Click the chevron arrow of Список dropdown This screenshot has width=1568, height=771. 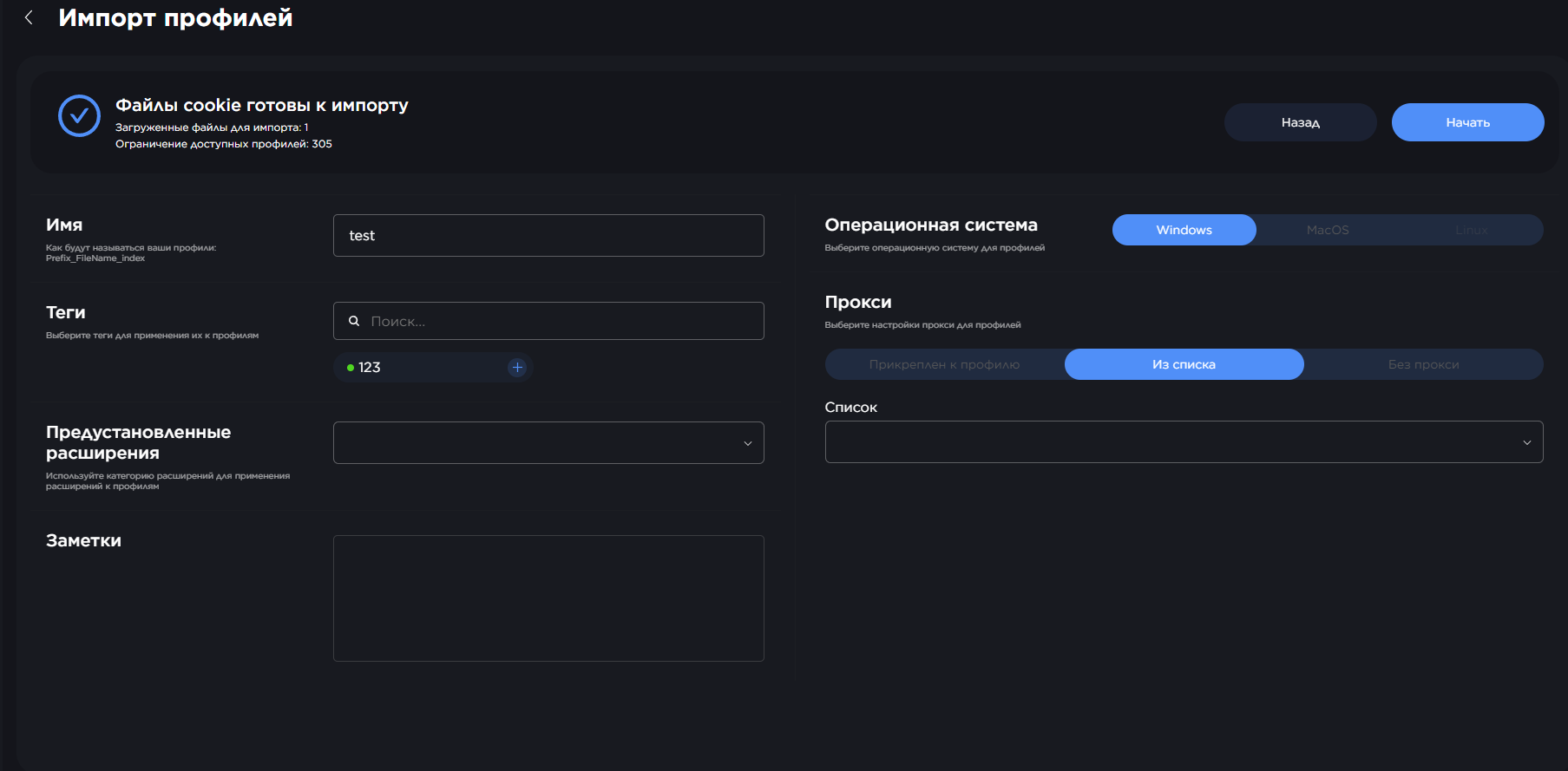(x=1526, y=442)
